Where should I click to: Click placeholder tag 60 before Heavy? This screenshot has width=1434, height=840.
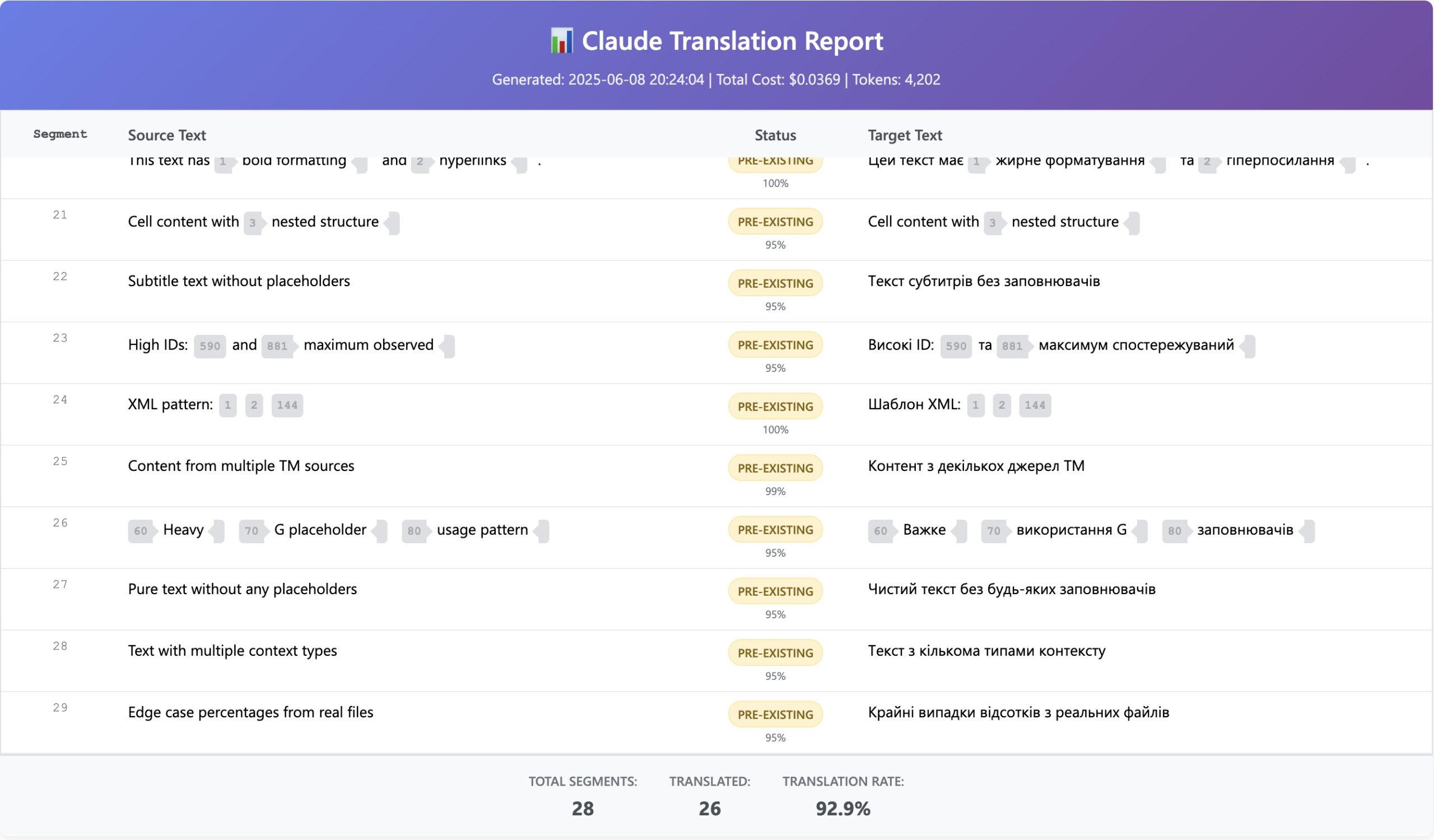(x=141, y=531)
